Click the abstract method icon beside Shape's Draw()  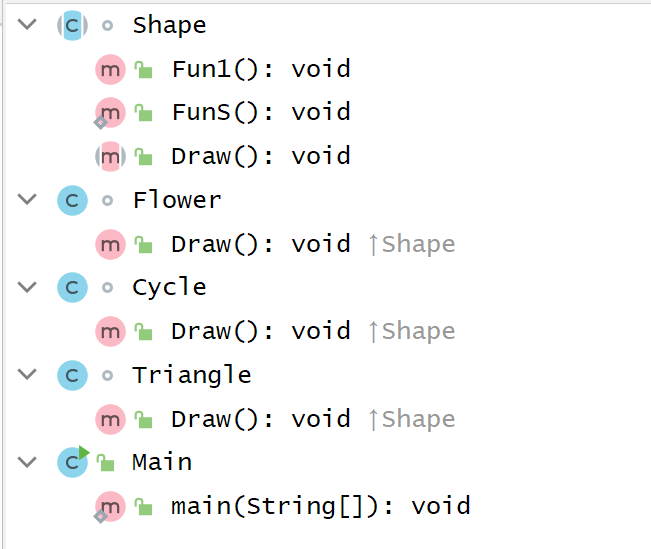[110, 156]
